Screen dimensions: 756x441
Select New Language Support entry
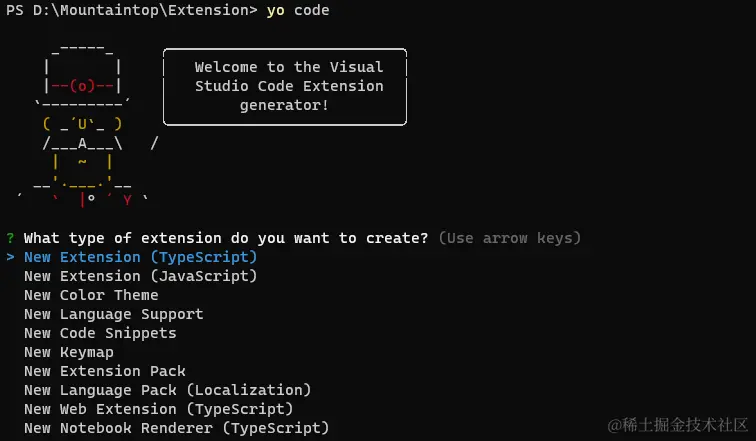click(114, 314)
